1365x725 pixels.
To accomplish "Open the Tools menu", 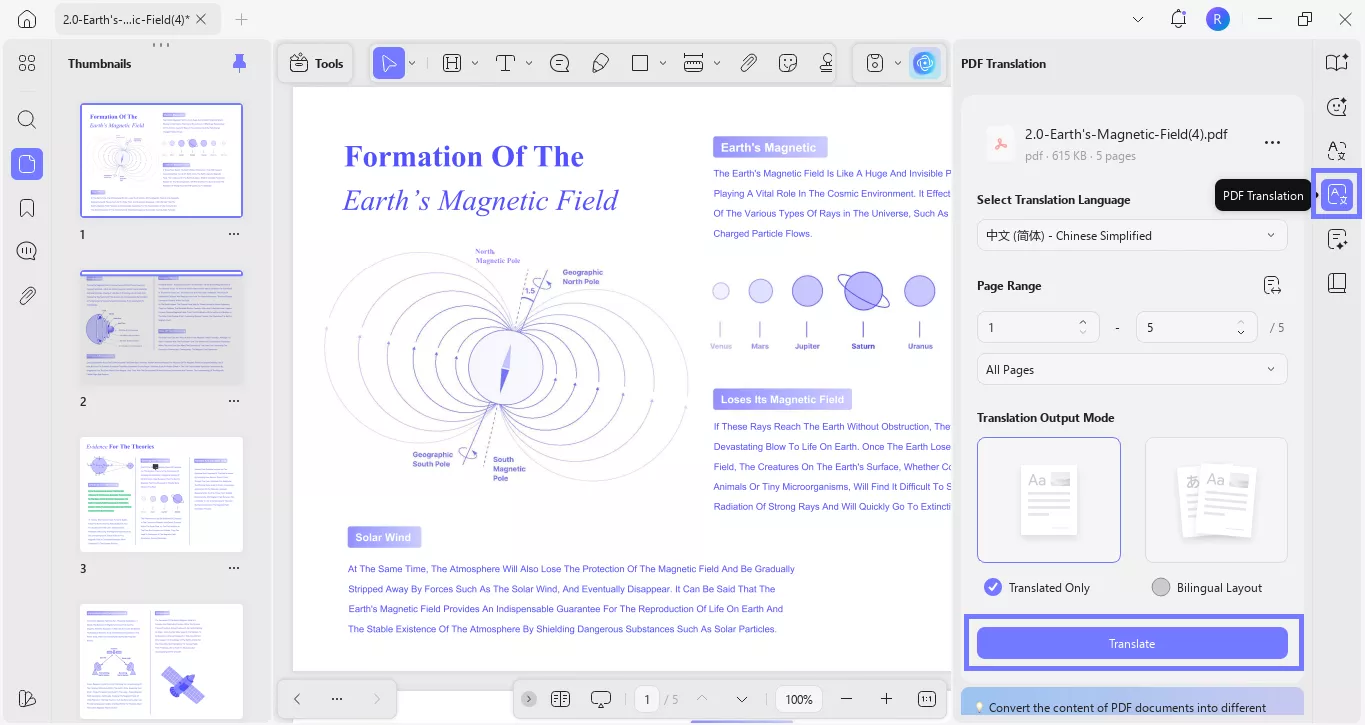I will [x=316, y=63].
